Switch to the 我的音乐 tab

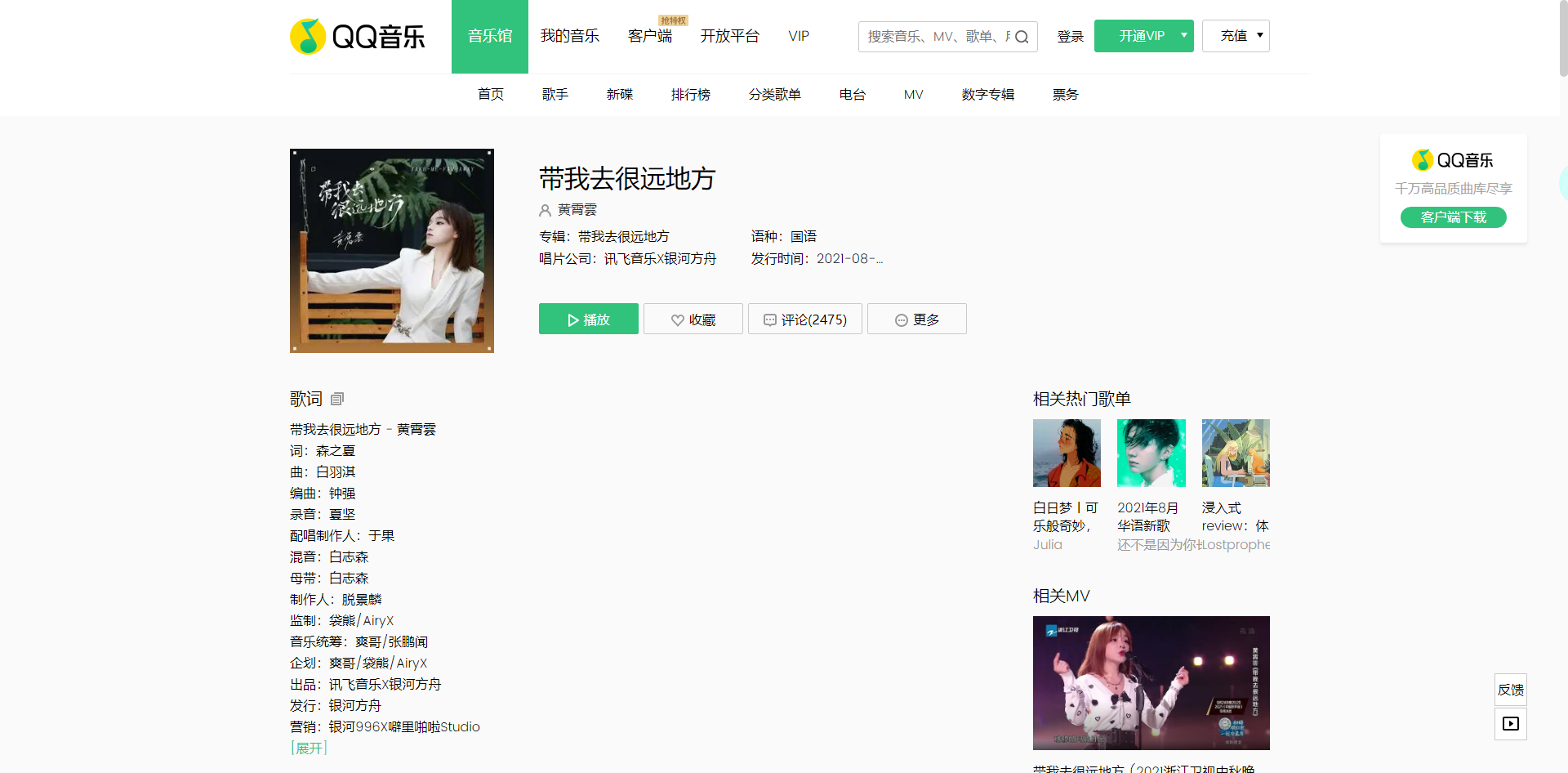569,36
